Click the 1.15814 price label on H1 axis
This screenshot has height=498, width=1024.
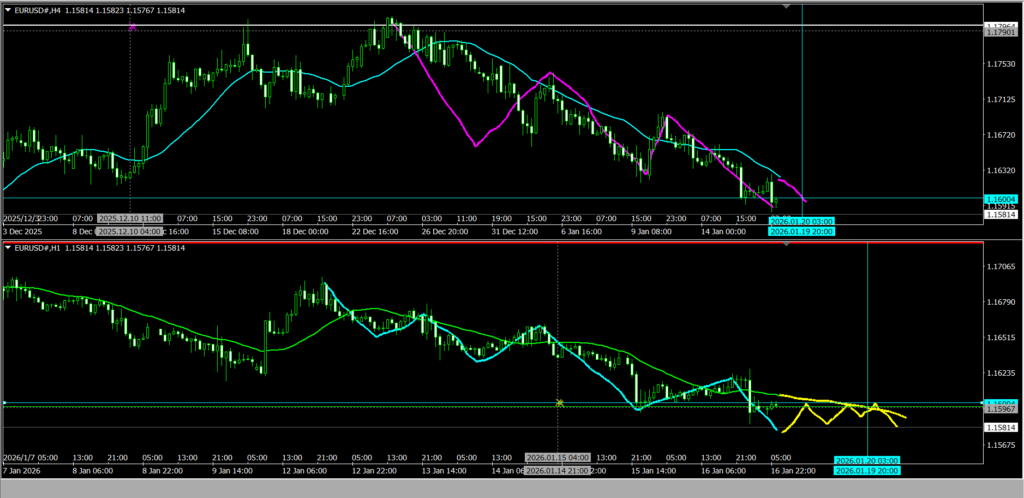coord(1001,428)
